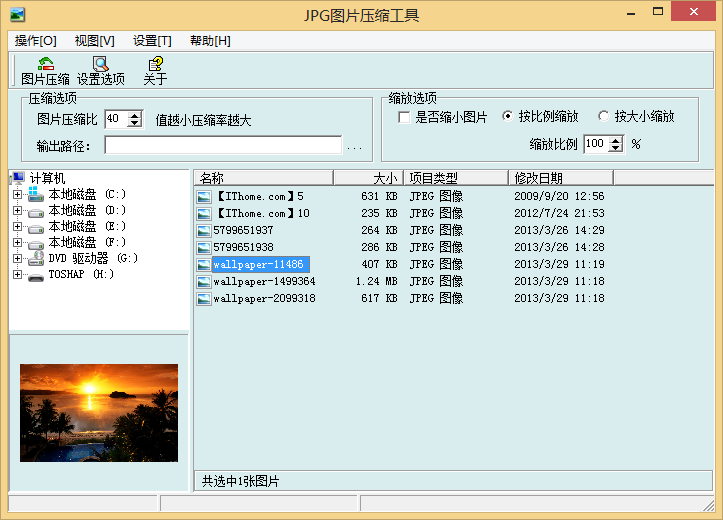Click the highlighted wallpaper-11486 file name
The height and width of the screenshot is (520, 723).
tap(260, 264)
